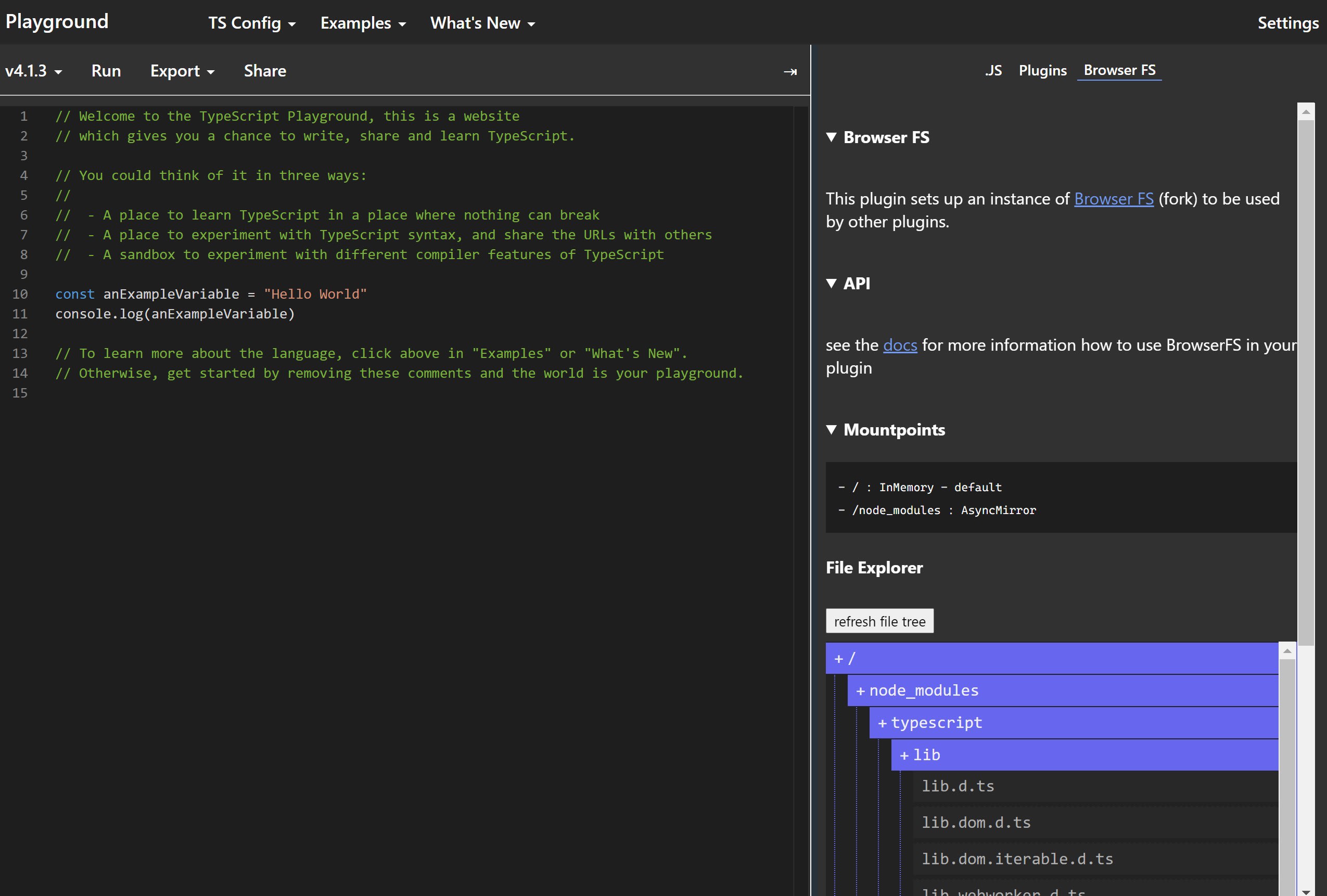Image resolution: width=1327 pixels, height=896 pixels.
Task: Toggle the root / folder node
Action: pyautogui.click(x=1052, y=658)
